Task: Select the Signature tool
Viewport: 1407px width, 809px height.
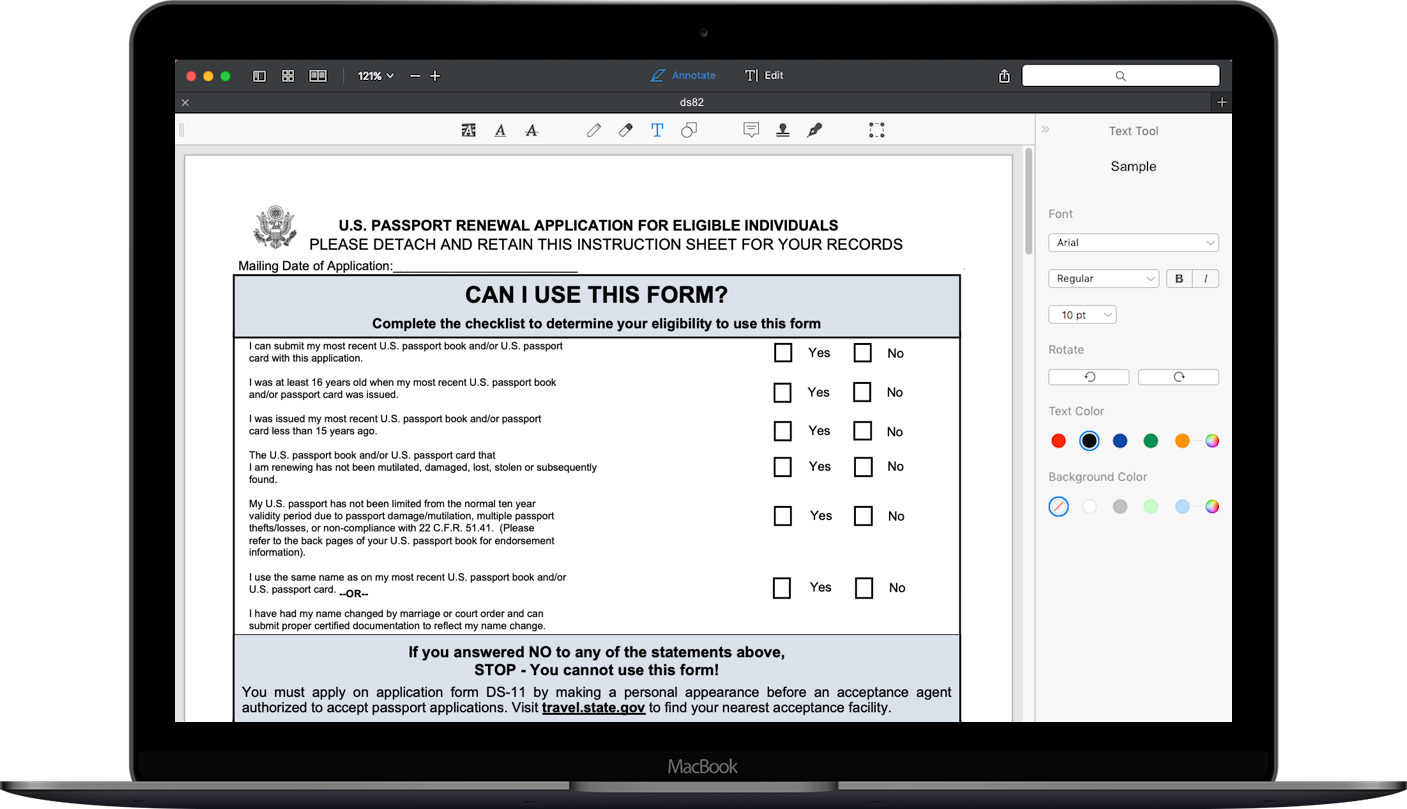Action: [814, 129]
